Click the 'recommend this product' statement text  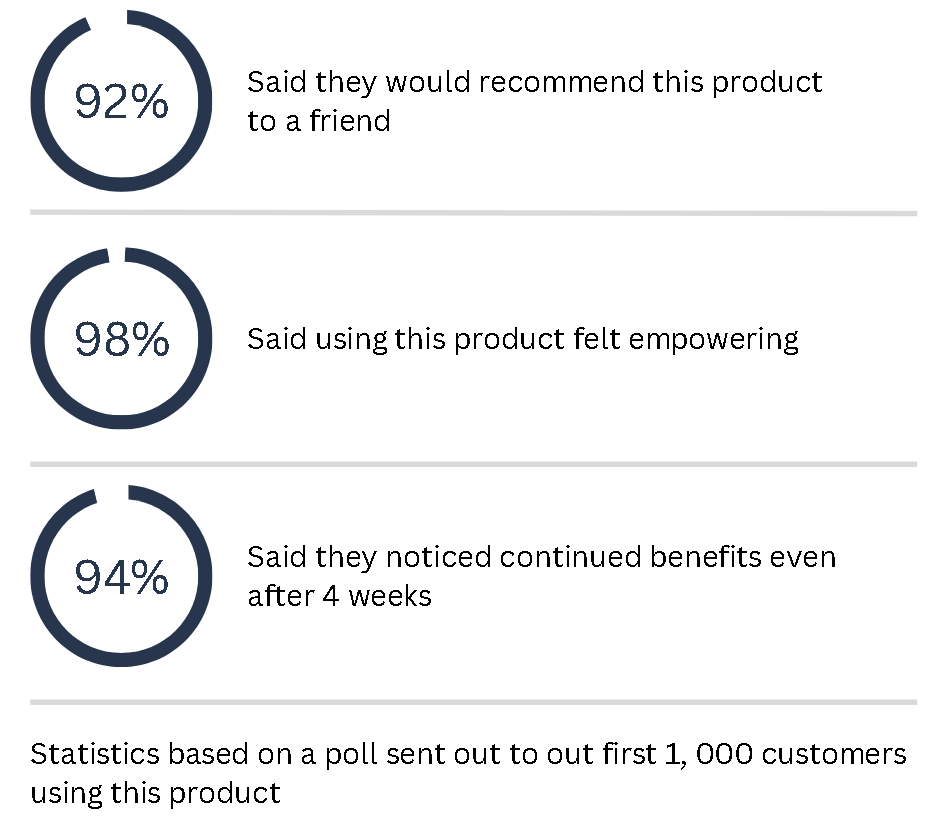click(x=535, y=82)
